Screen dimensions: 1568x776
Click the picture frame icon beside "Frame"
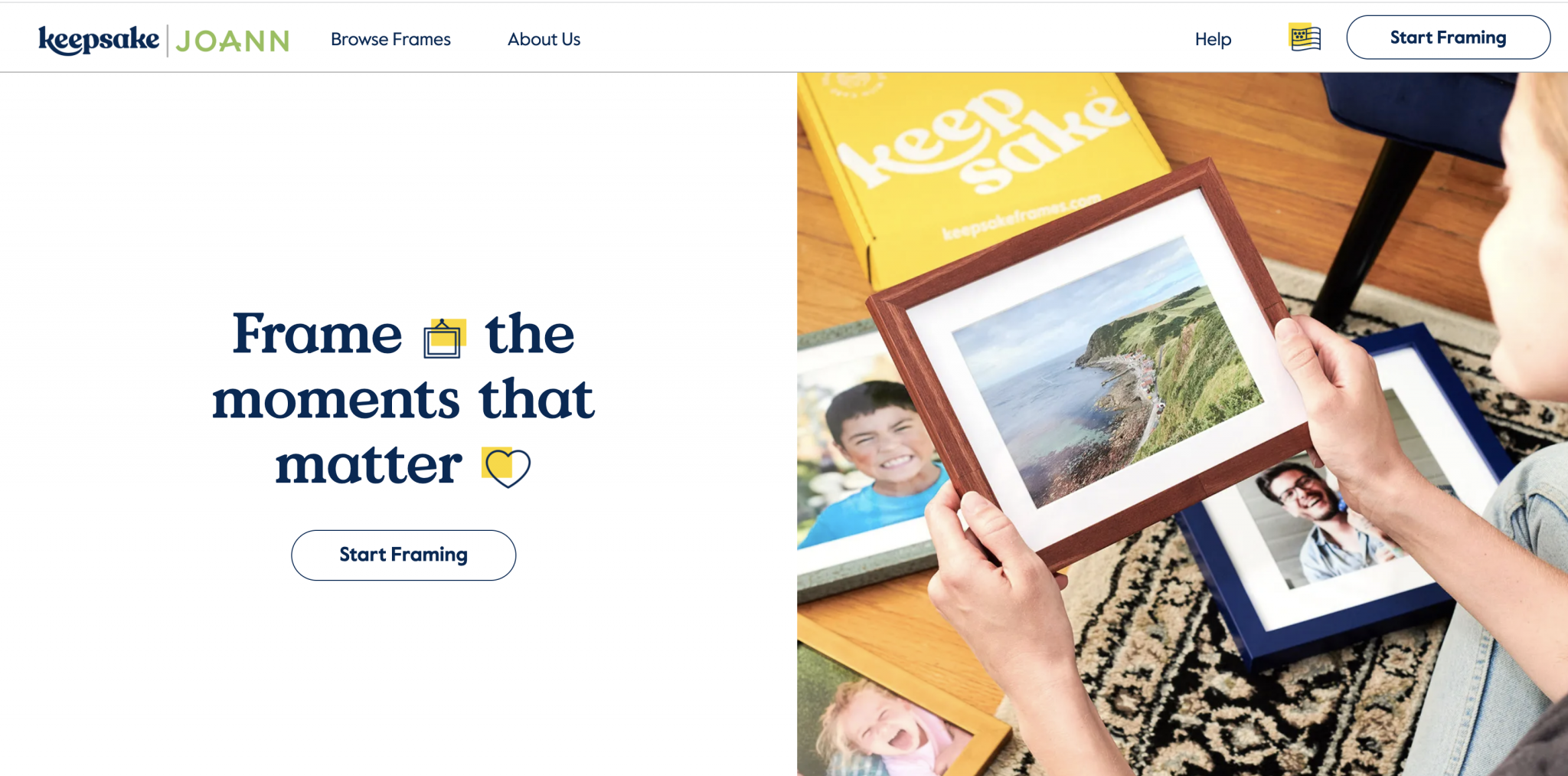pos(445,338)
